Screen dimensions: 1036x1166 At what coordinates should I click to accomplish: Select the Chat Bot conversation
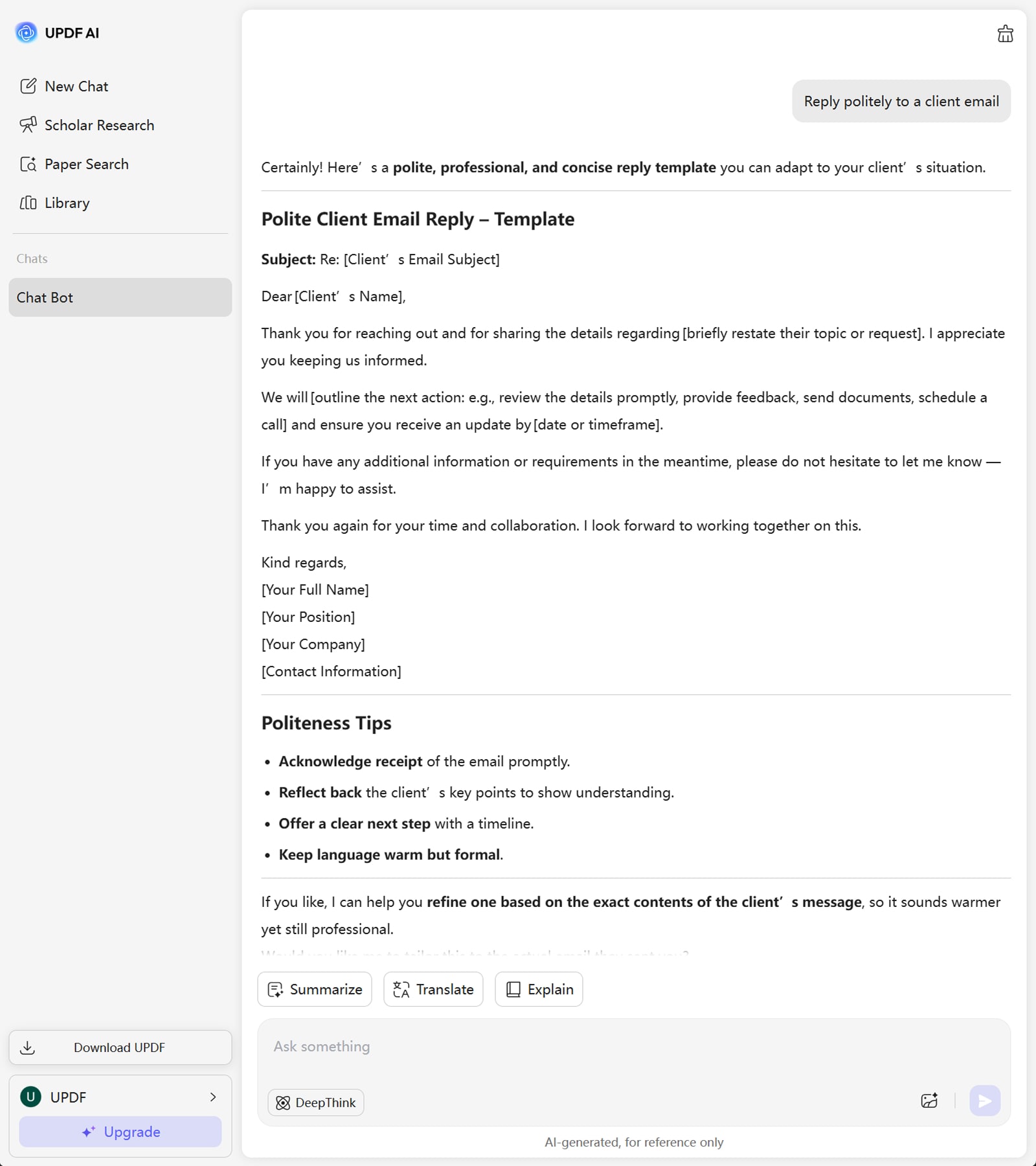coord(120,297)
